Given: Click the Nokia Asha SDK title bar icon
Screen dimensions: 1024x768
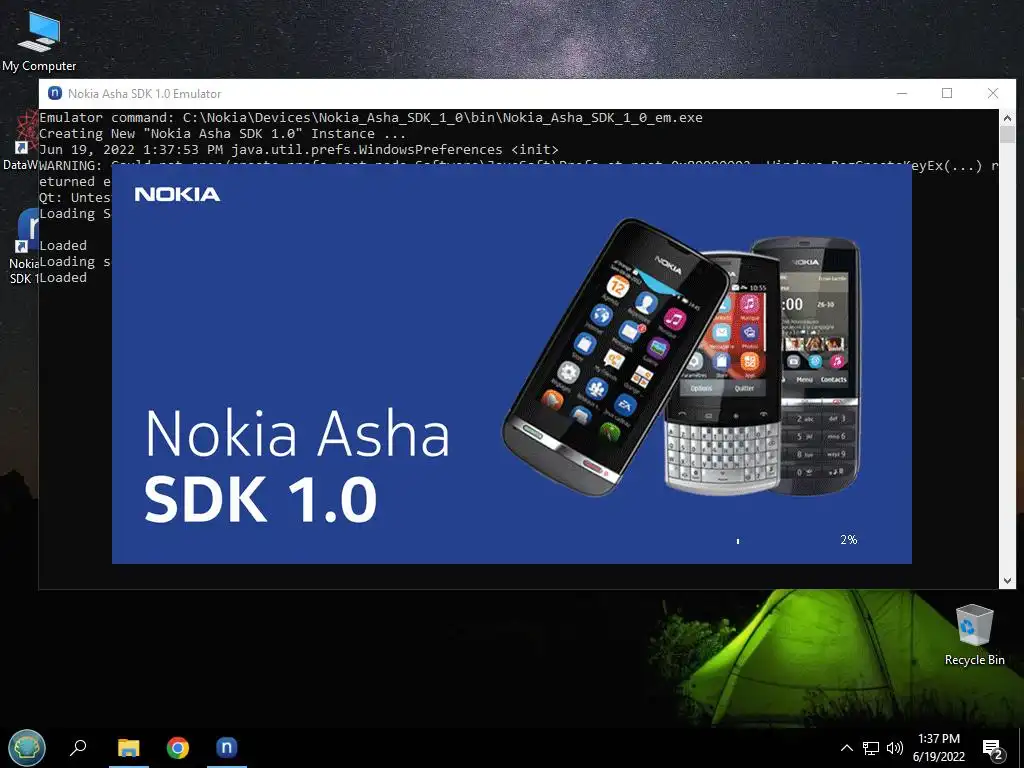Looking at the screenshot, I should click(x=55, y=93).
